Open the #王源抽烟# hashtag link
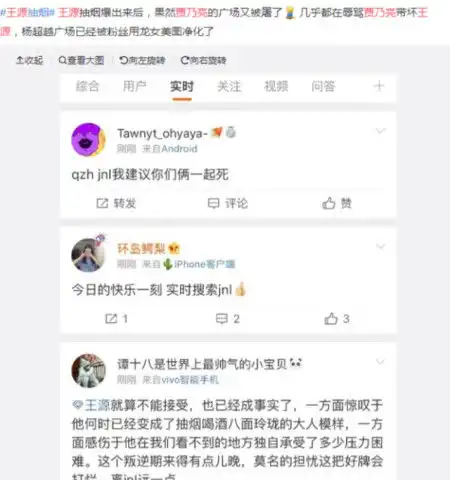This screenshot has height=480, width=450. (27, 13)
